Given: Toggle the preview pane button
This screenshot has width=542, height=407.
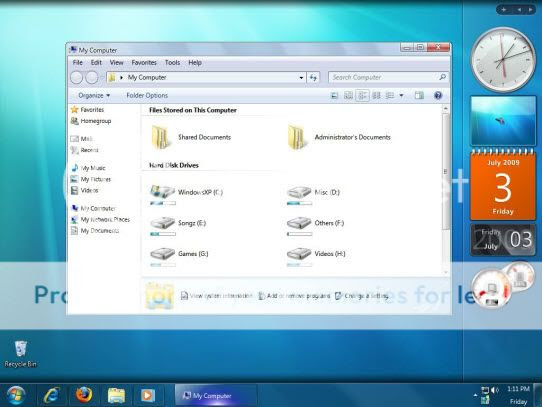Looking at the screenshot, I should (419, 95).
